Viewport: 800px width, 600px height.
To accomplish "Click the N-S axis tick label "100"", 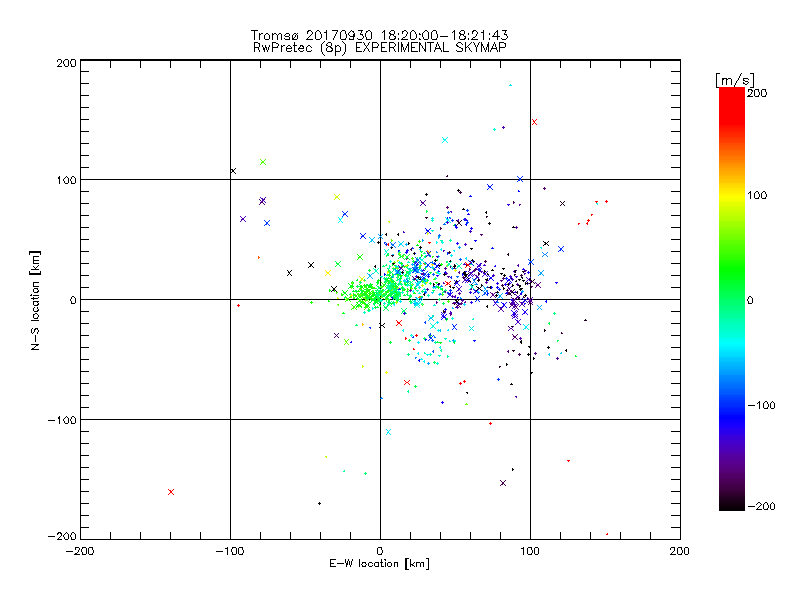I will 66,180.
